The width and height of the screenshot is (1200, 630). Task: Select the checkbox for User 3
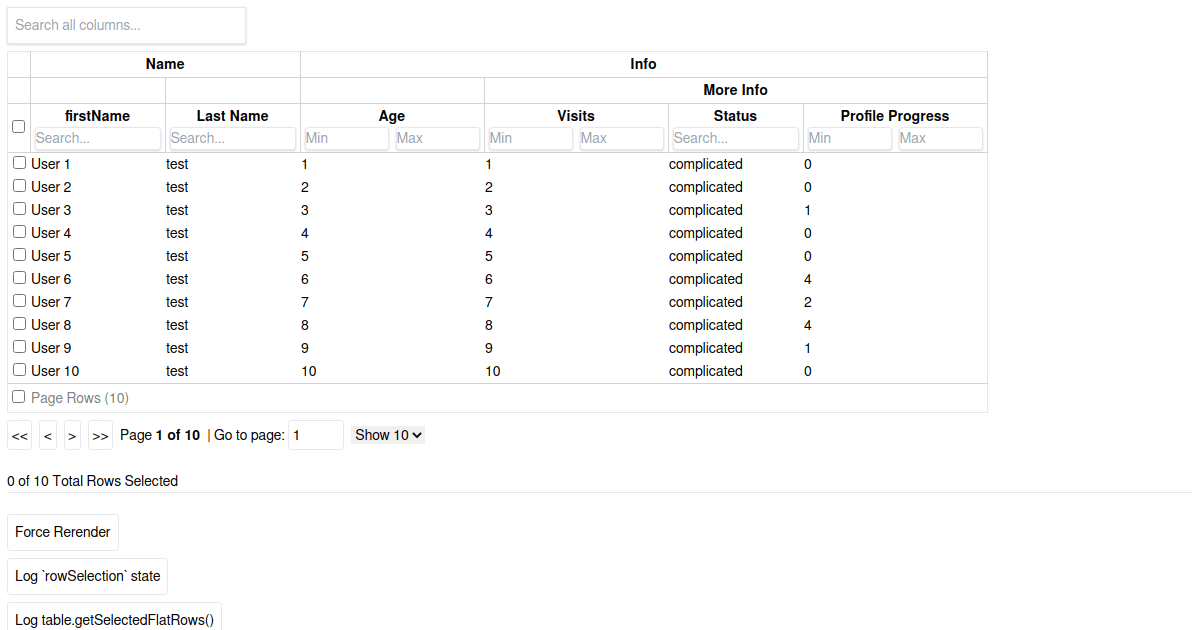19,209
